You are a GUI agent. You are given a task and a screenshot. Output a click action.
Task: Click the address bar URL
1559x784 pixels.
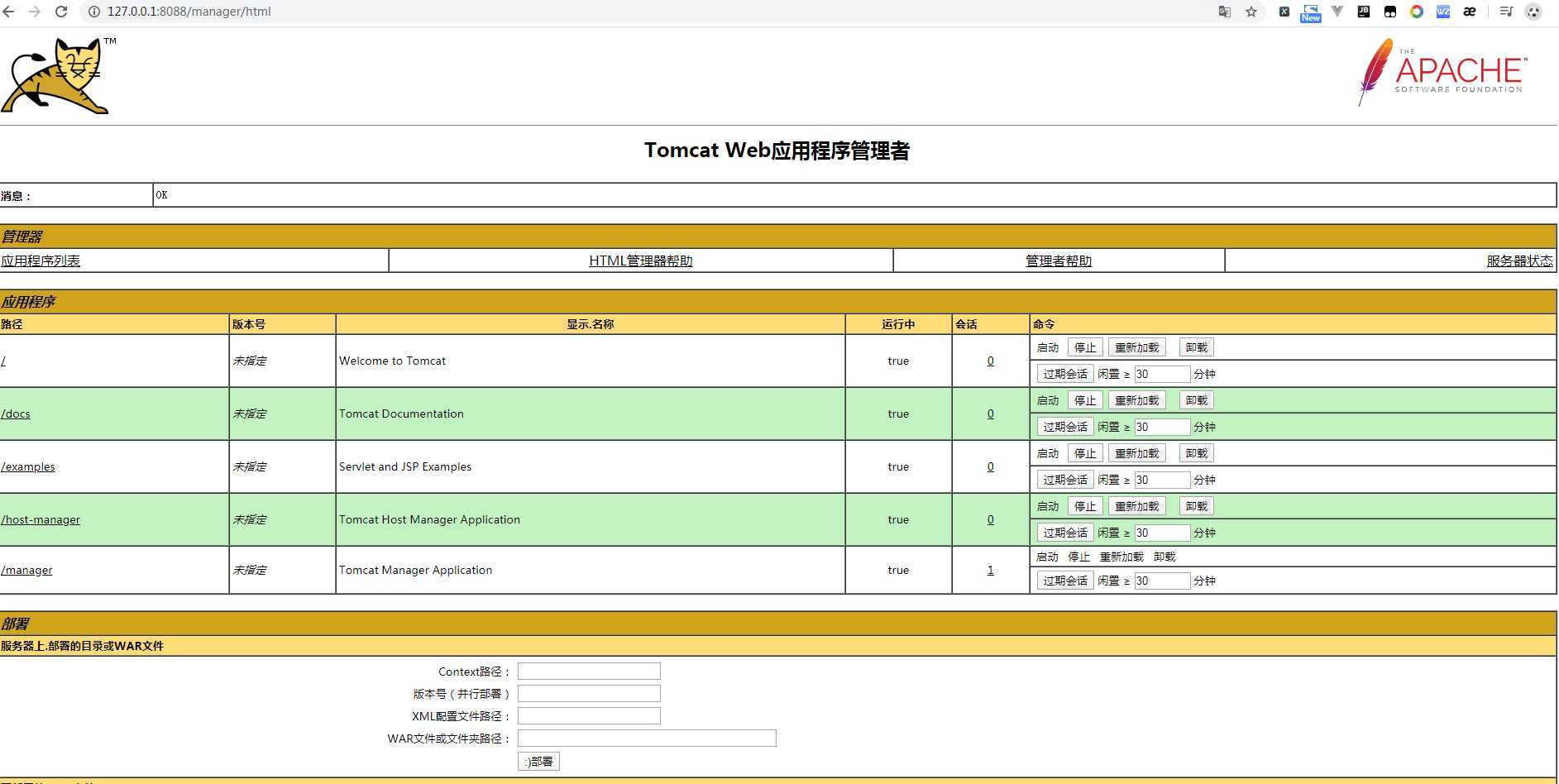click(x=189, y=12)
